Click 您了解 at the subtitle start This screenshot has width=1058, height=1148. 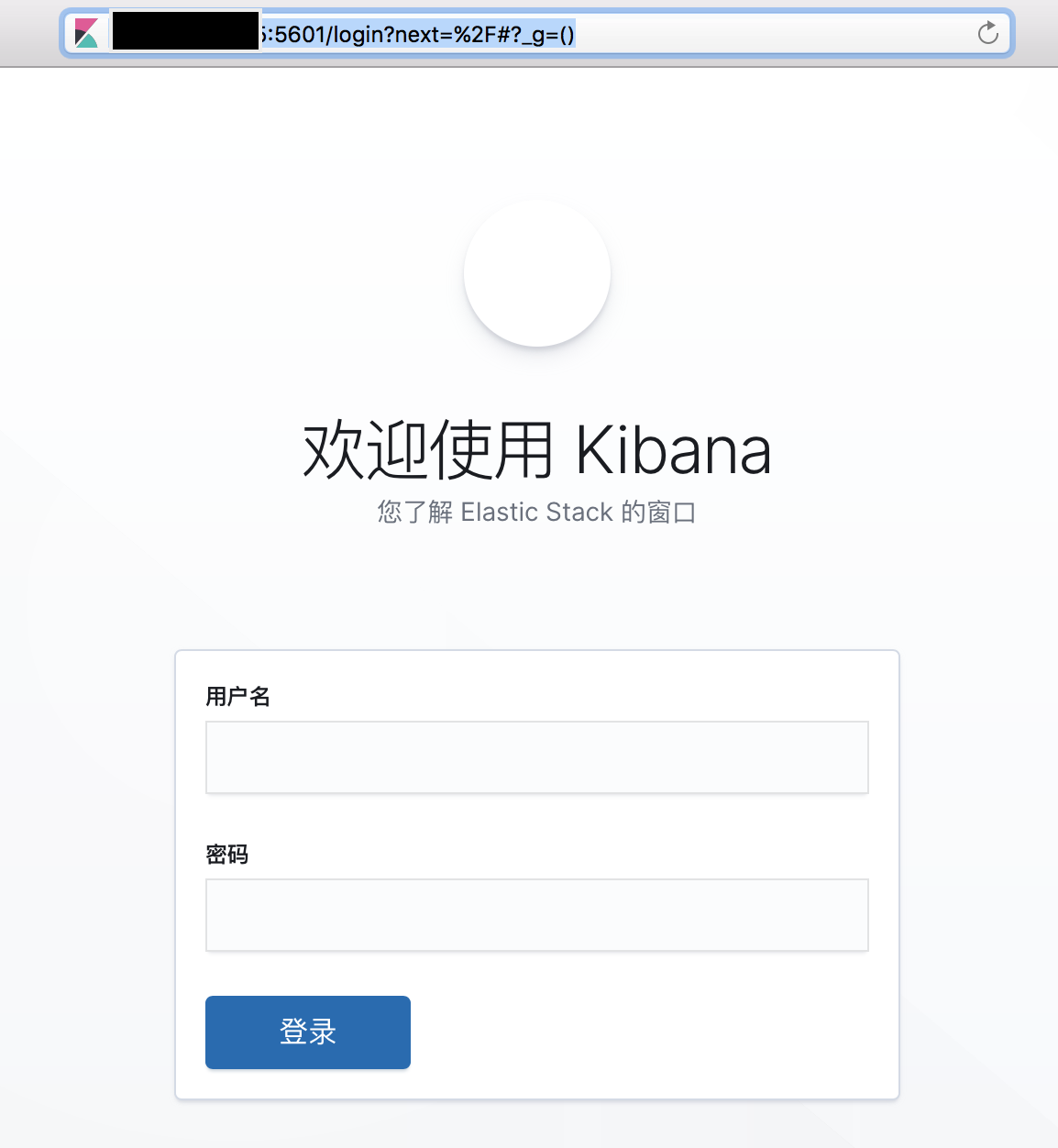tap(414, 512)
